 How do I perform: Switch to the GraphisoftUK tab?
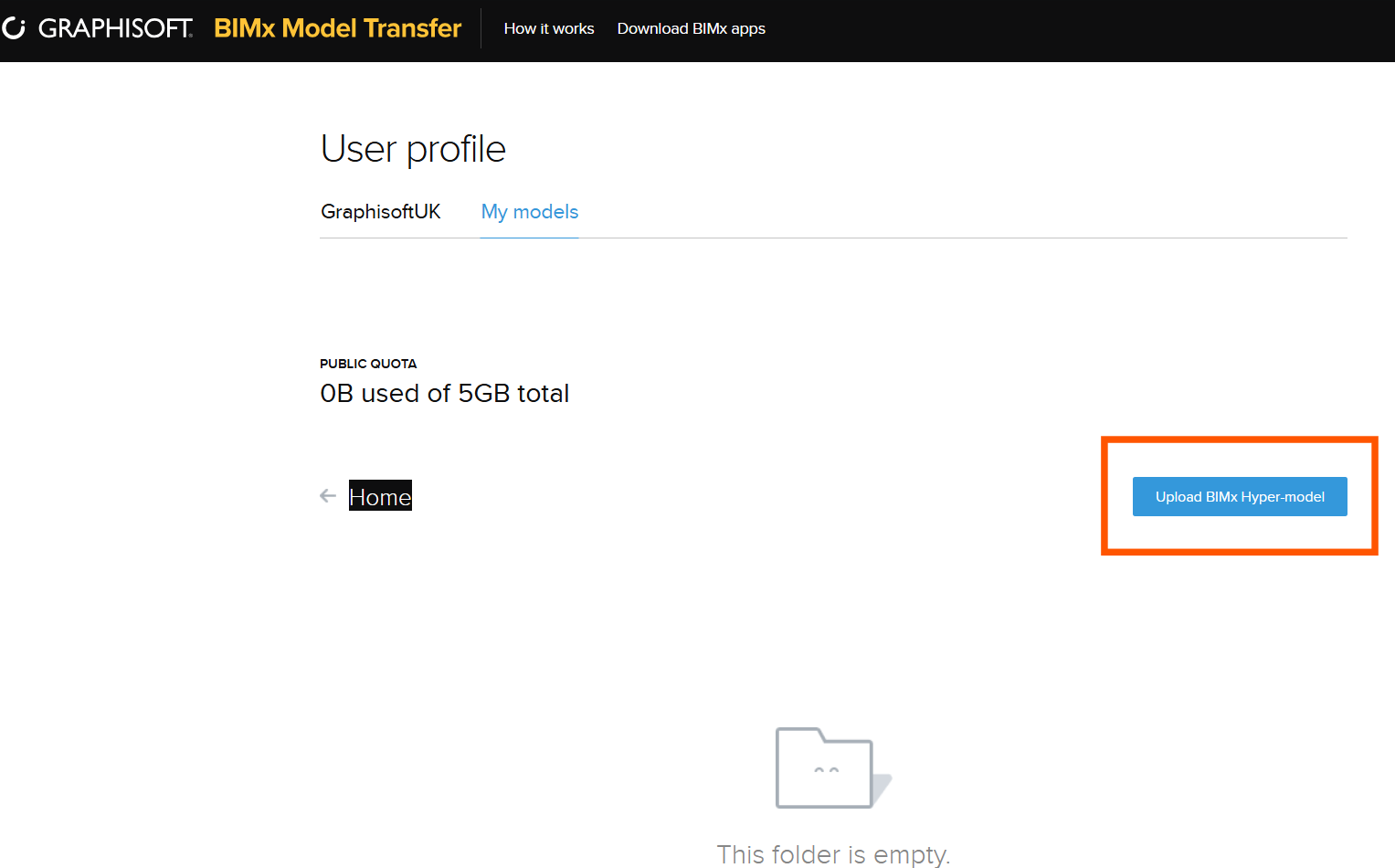click(x=381, y=212)
